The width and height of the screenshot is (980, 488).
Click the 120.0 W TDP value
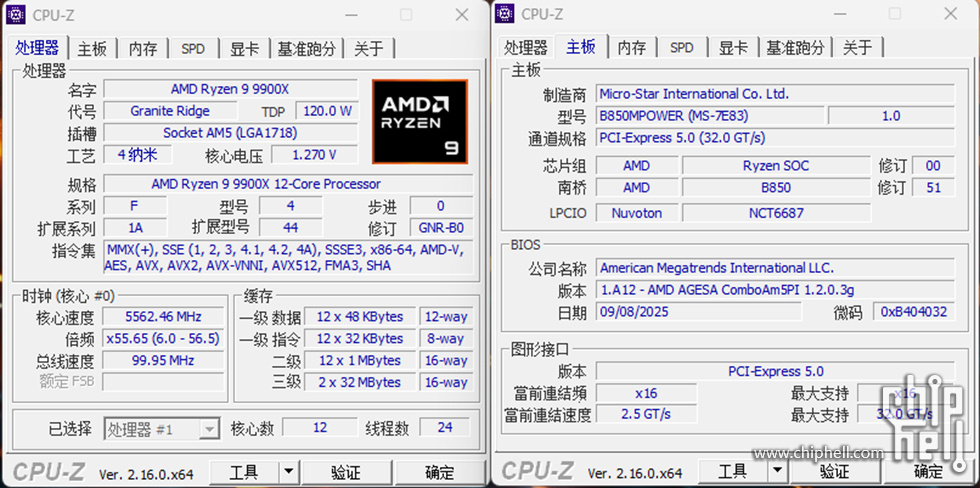pos(327,111)
